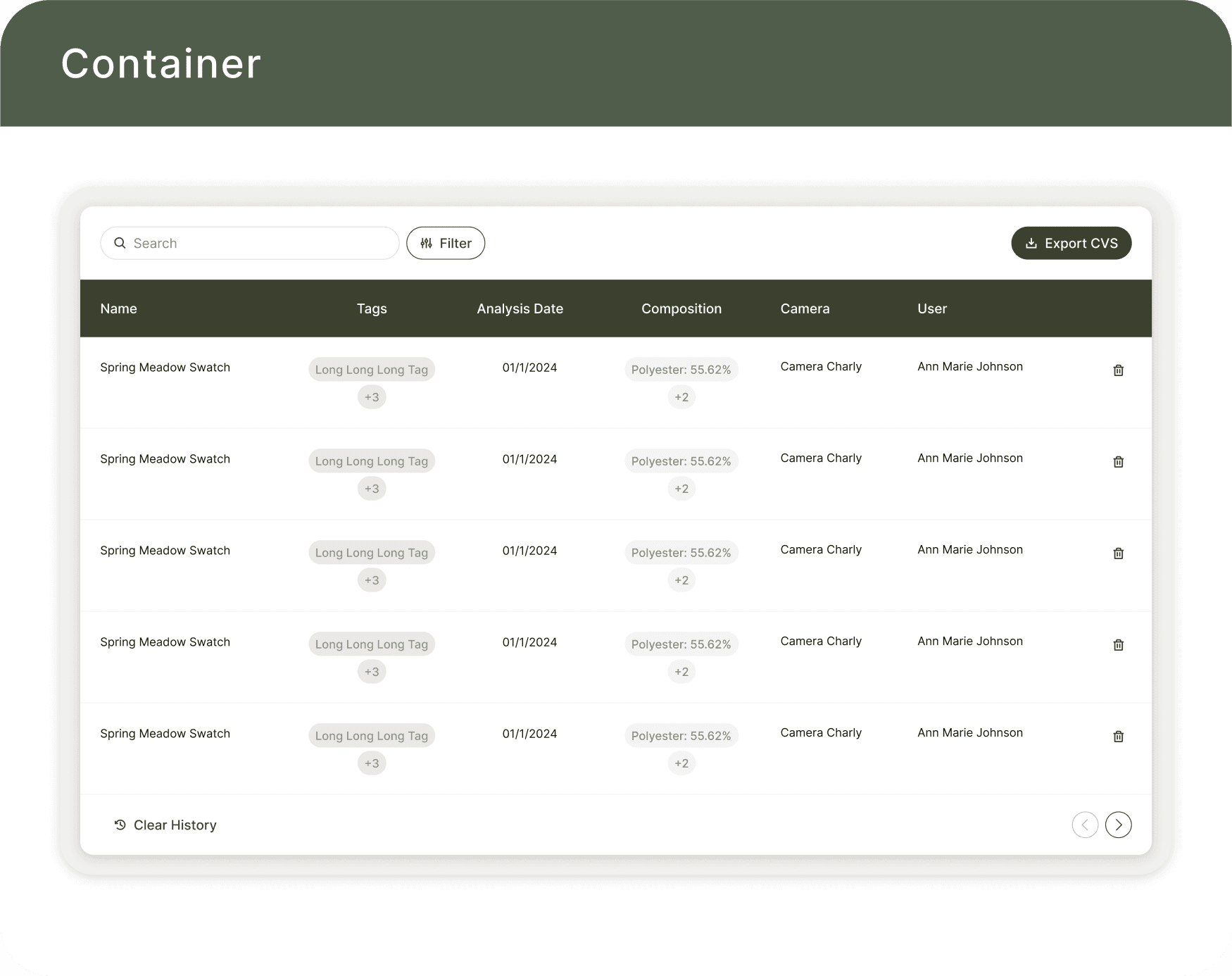The height and width of the screenshot is (976, 1232).
Task: Delete the third row with the trash icon
Action: (x=1118, y=553)
